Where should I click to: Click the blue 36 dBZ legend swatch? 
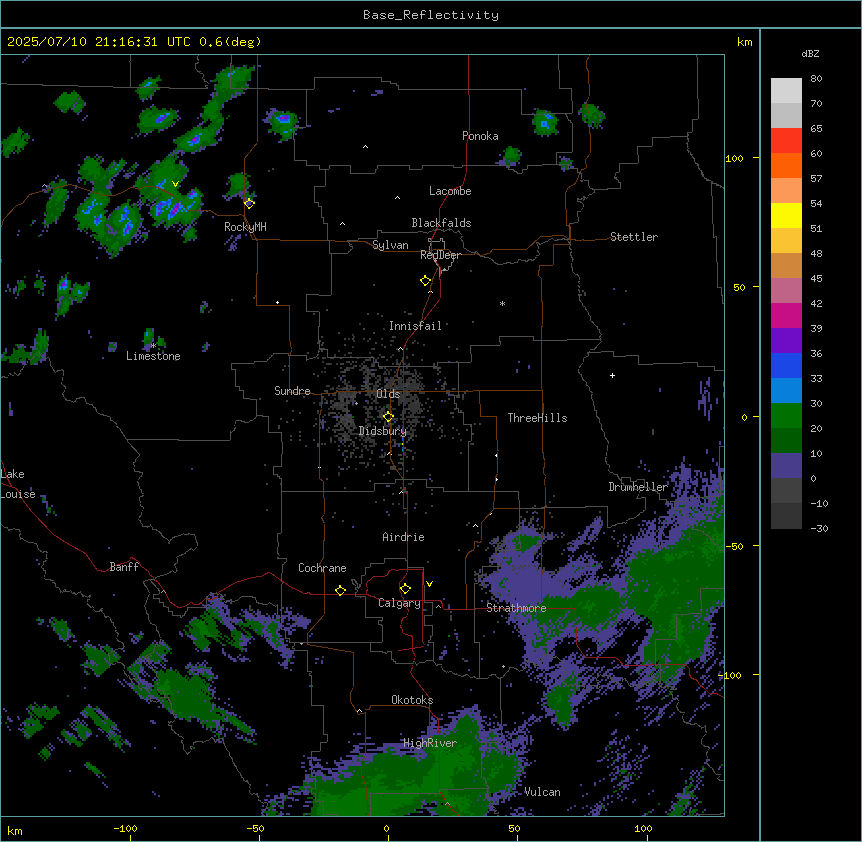tap(786, 365)
